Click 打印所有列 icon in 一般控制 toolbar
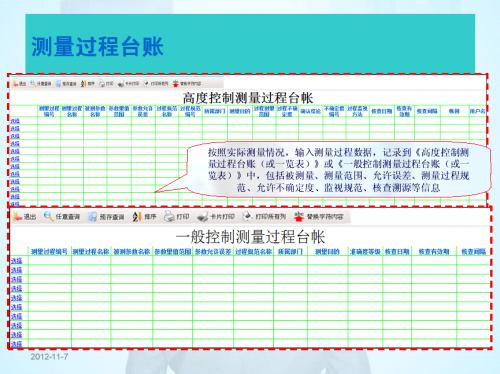Viewport: 500px width, 374px height. 247,217
